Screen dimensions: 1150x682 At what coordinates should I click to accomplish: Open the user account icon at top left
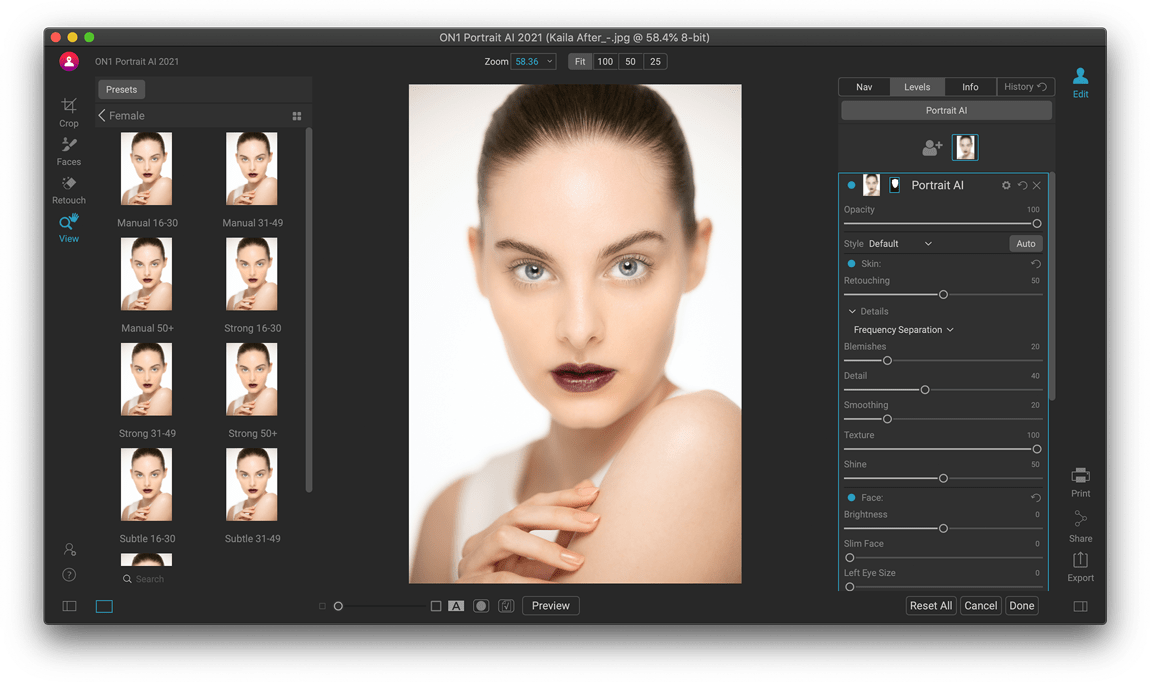pyautogui.click(x=69, y=62)
